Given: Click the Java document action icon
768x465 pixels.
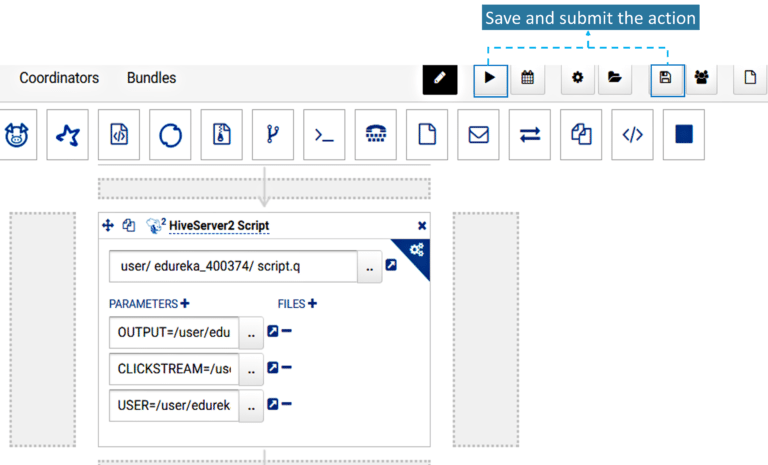Looking at the screenshot, I should pos(119,135).
